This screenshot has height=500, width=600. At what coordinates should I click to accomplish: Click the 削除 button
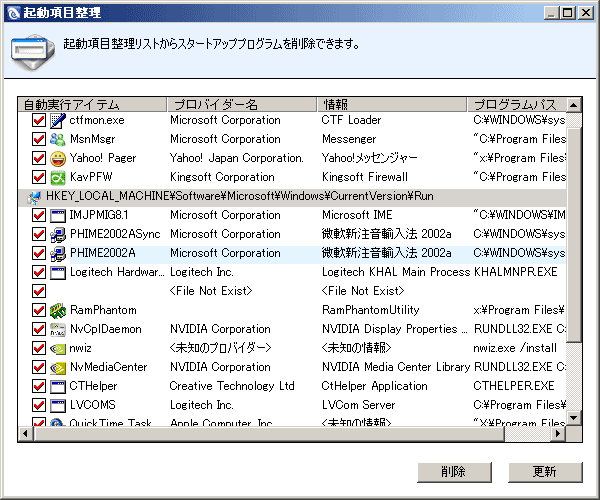point(454,472)
